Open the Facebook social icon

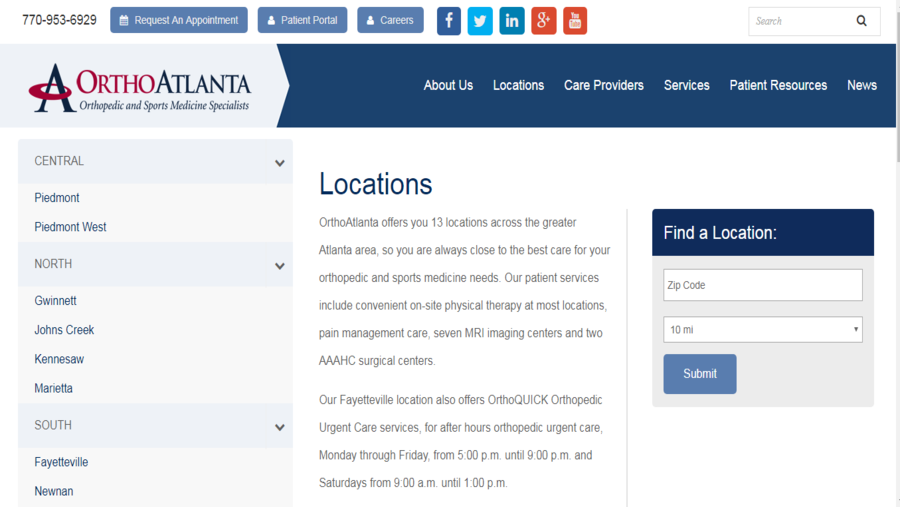[449, 21]
